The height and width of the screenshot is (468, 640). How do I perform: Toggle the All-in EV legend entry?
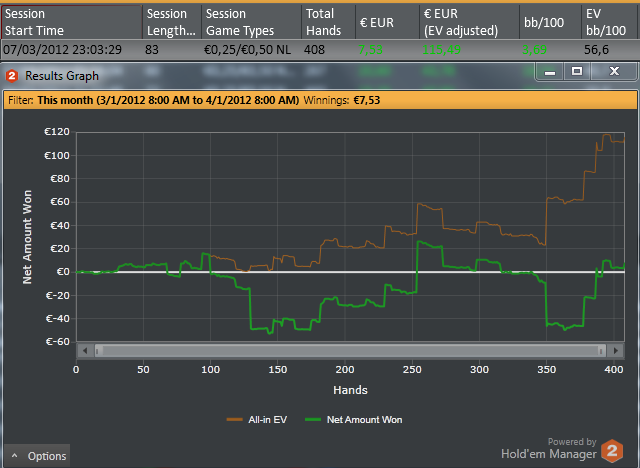[257, 419]
